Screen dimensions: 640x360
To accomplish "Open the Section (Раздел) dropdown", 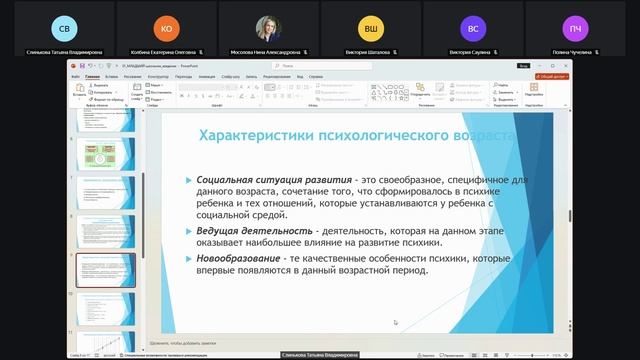I will (x=155, y=99).
